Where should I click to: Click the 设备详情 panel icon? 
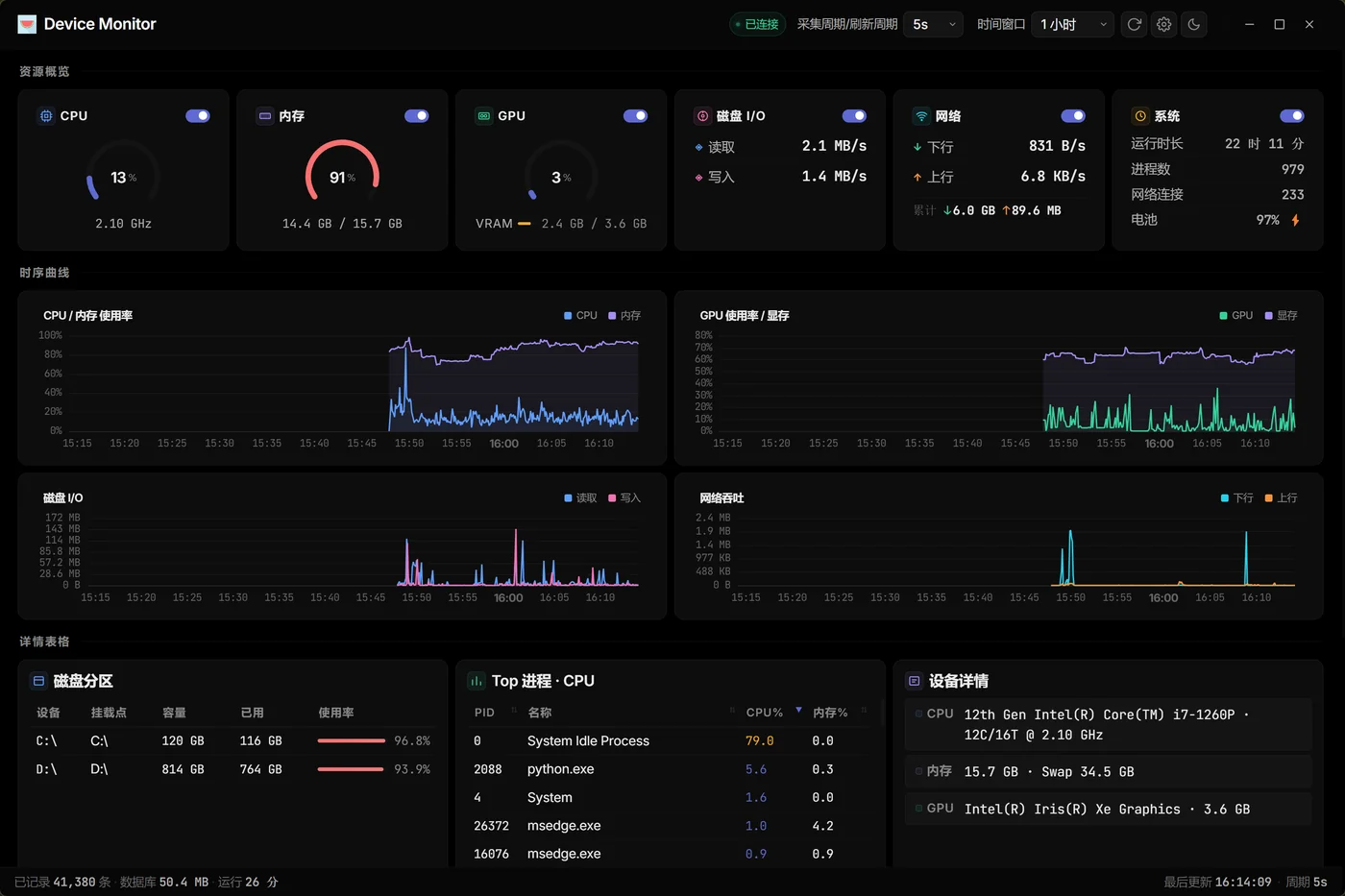[x=915, y=681]
